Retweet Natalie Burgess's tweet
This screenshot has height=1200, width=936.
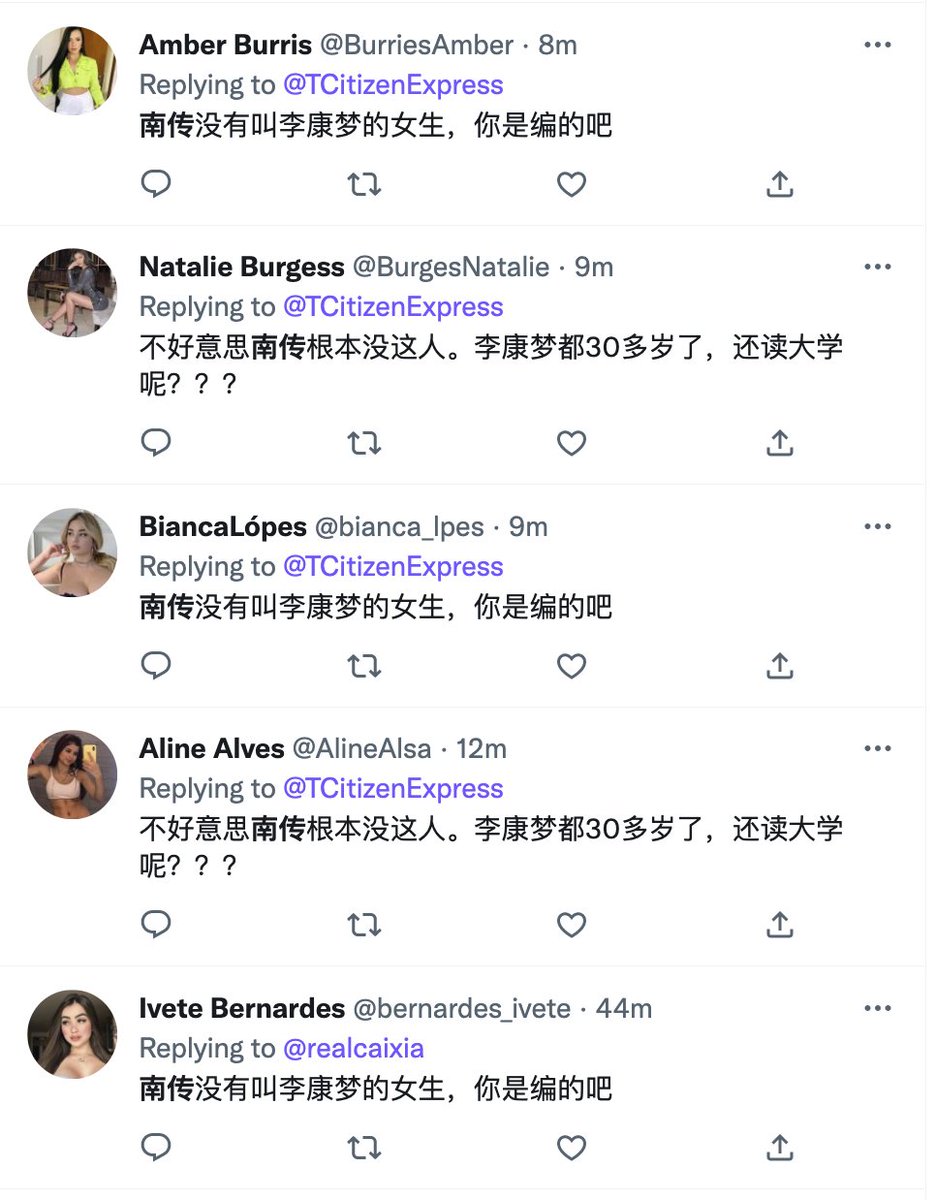364,443
